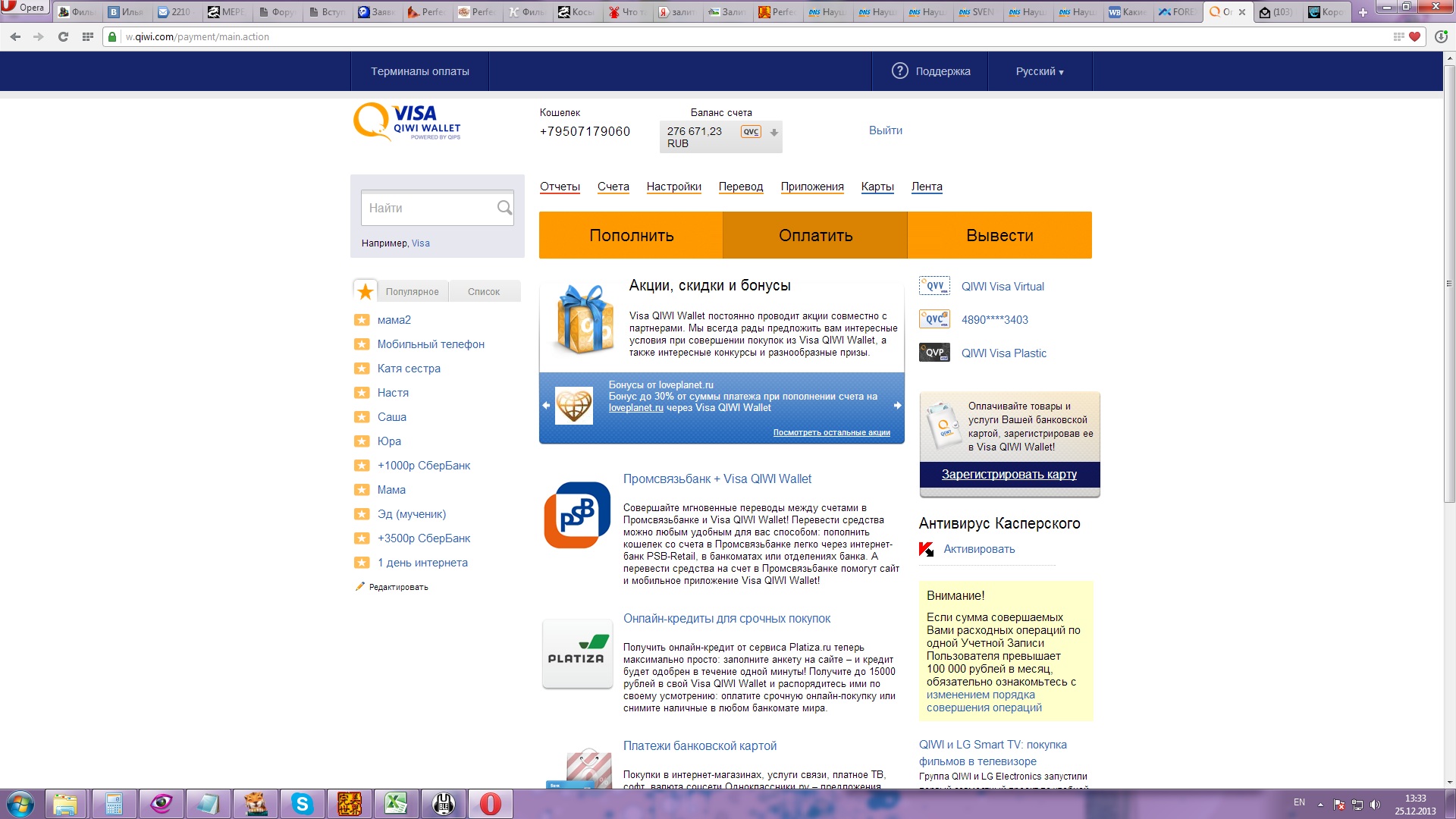Click star icon next to 'Катя сестра'
This screenshot has height=819, width=1456.
[x=362, y=369]
